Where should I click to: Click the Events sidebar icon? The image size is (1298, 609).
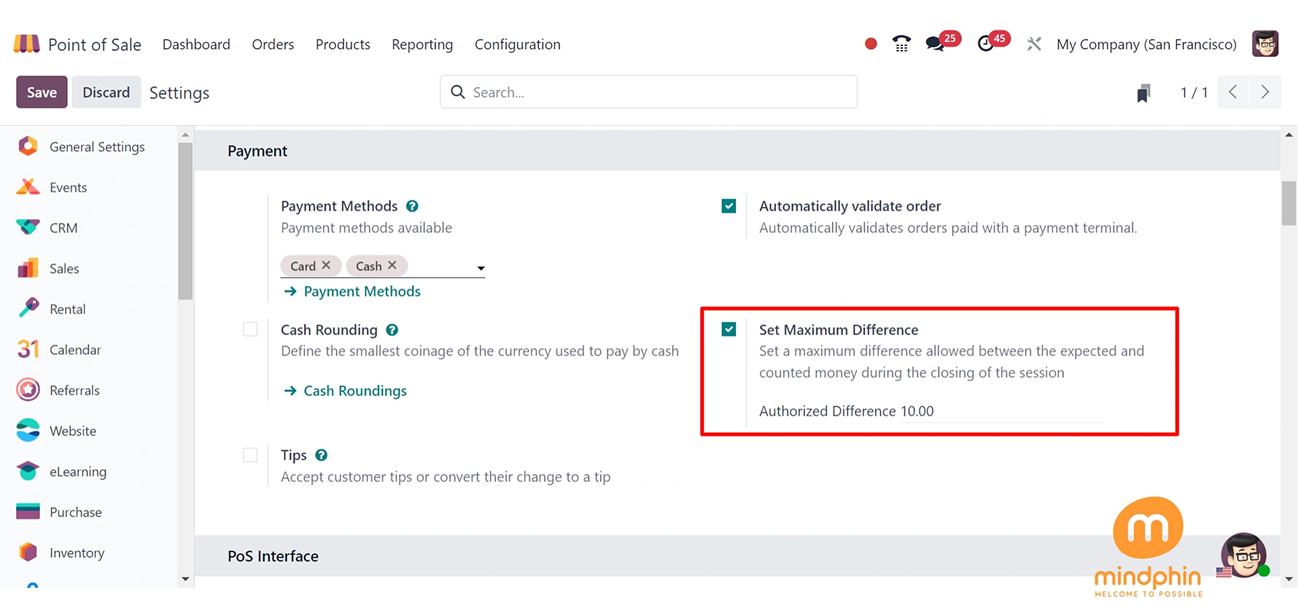coord(28,187)
